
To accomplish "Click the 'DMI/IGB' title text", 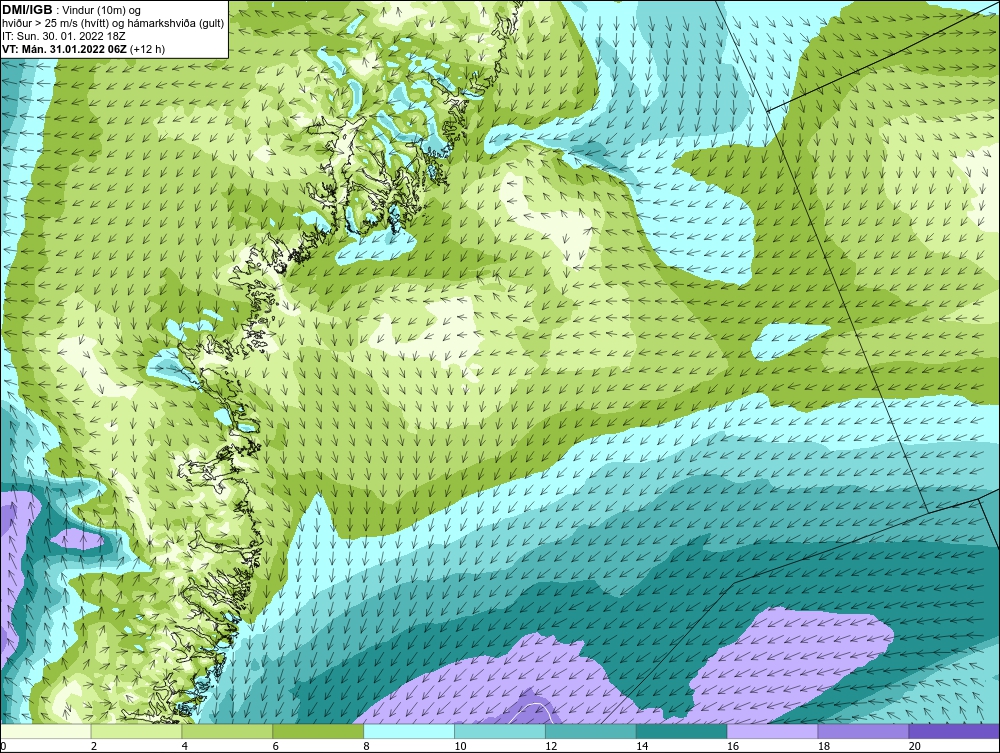I will [27, 10].
